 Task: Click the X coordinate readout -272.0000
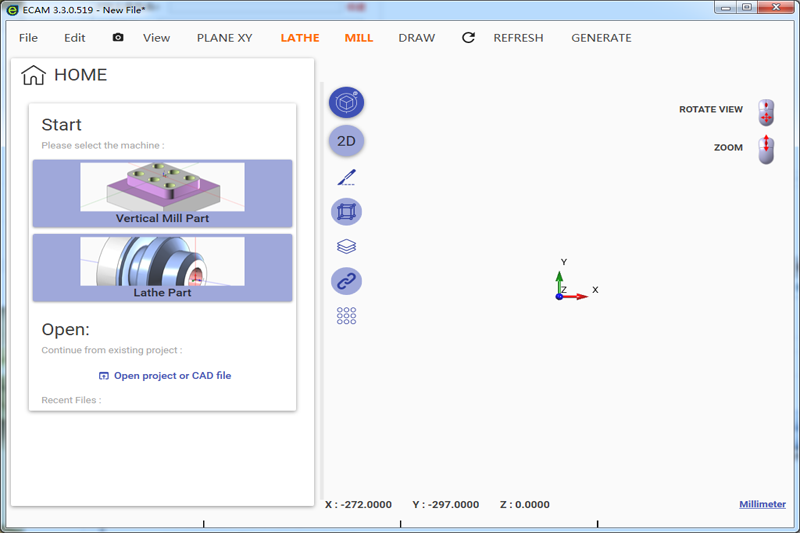click(358, 504)
